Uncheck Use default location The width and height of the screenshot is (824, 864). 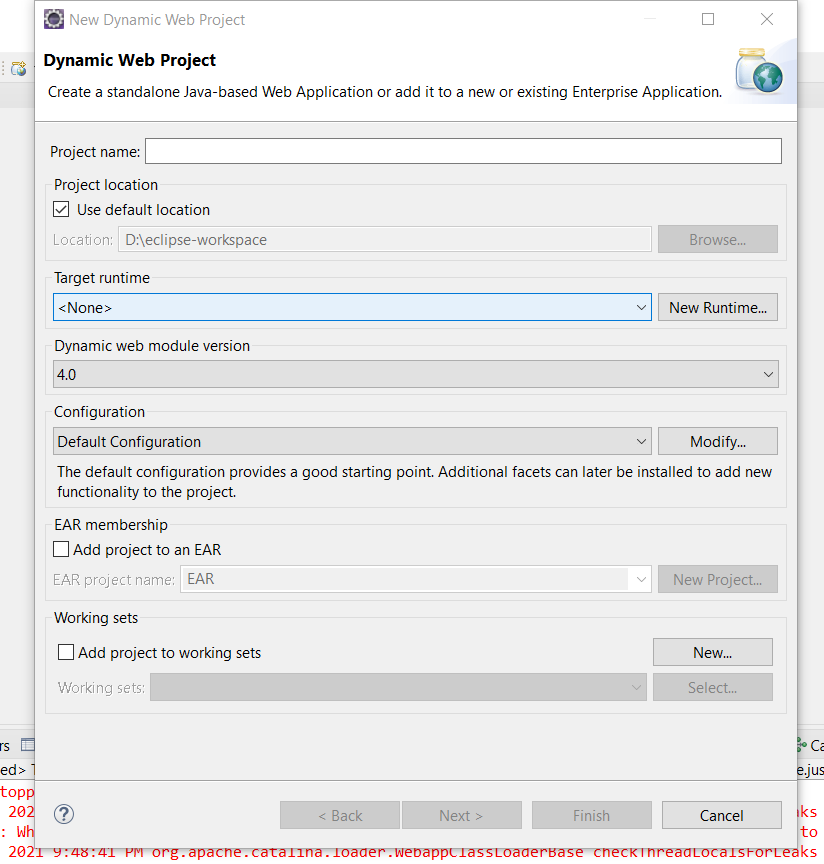tap(61, 209)
